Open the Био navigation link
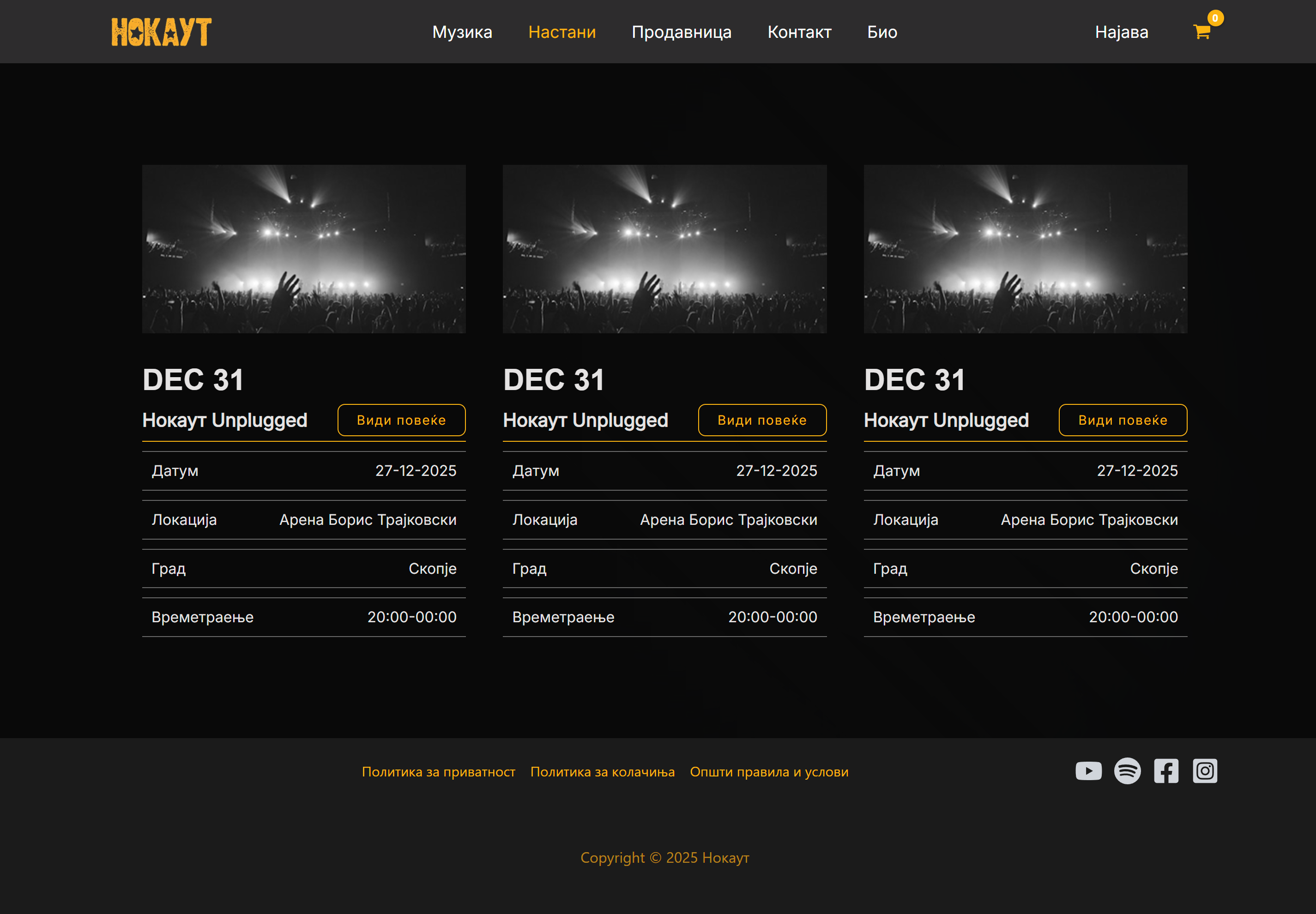The width and height of the screenshot is (1316, 914). 882,32
